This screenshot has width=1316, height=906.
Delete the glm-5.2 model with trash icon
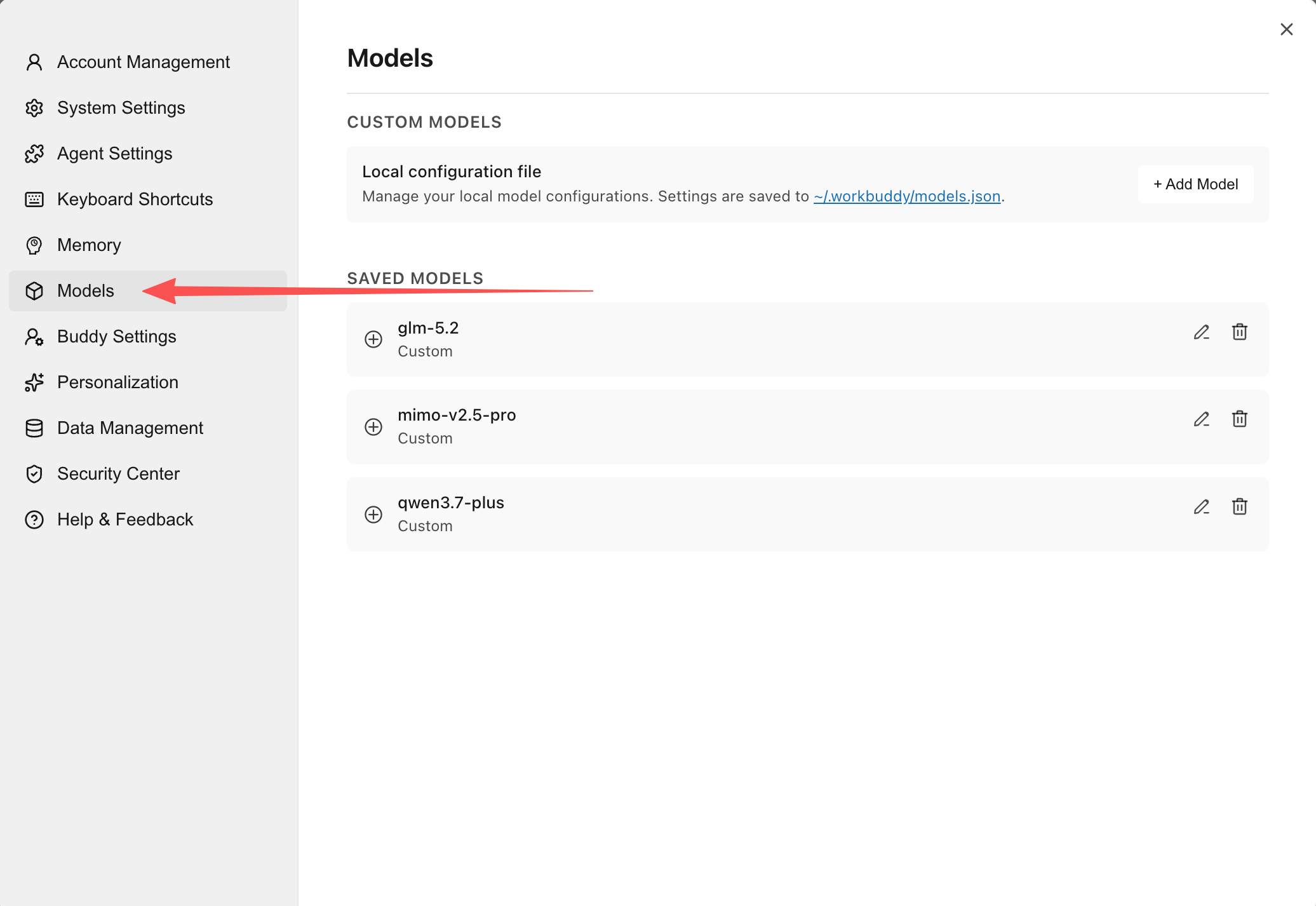[x=1240, y=332]
